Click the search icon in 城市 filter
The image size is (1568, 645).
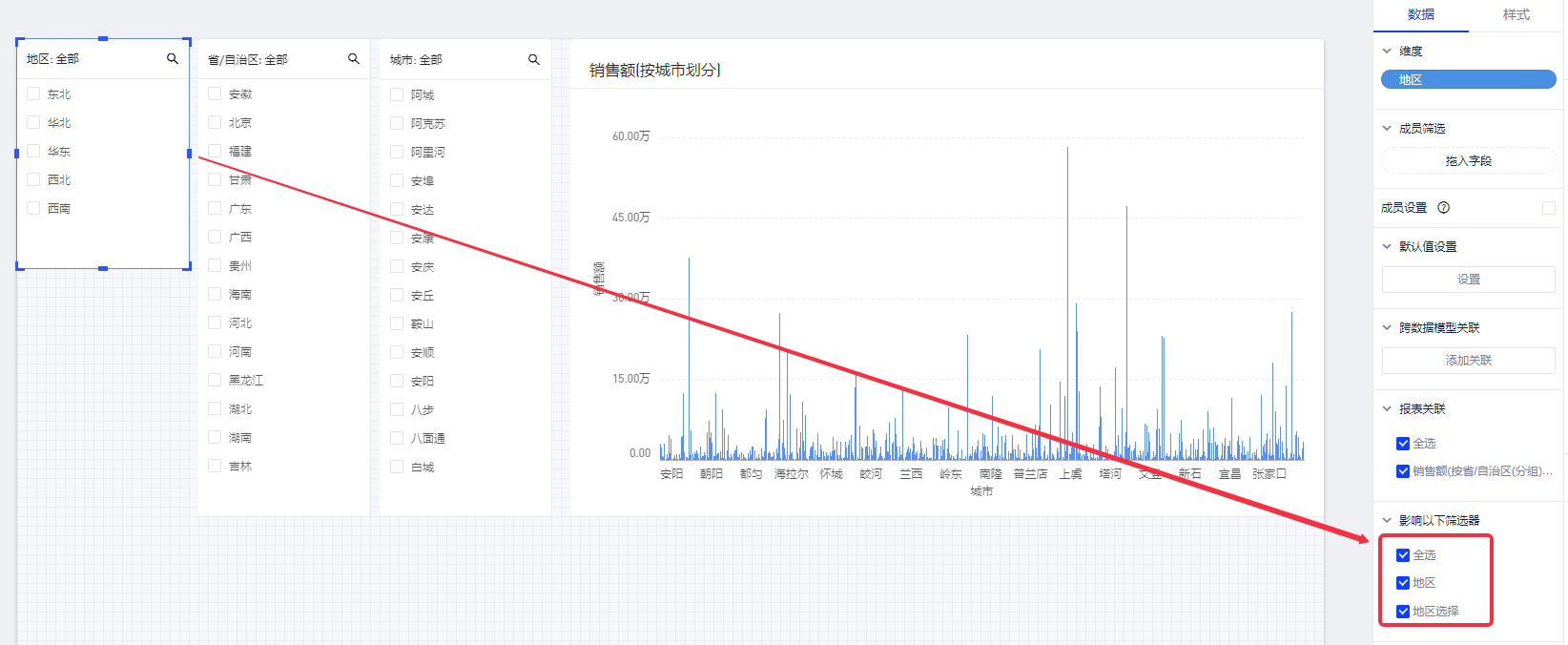pyautogui.click(x=534, y=60)
